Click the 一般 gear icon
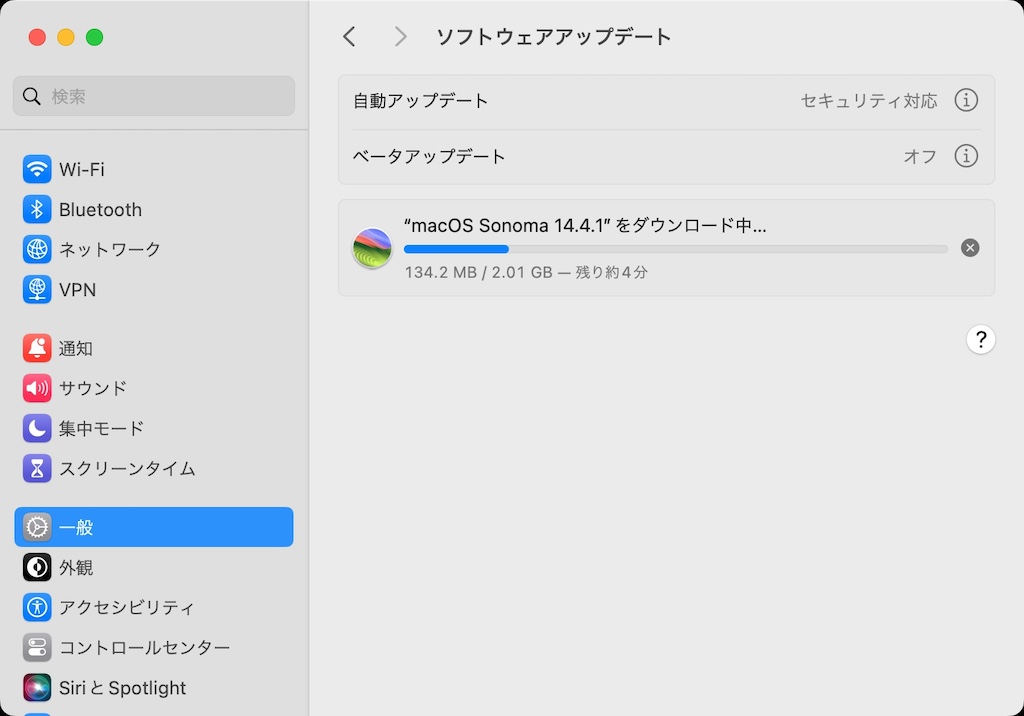1024x716 pixels. [37, 527]
